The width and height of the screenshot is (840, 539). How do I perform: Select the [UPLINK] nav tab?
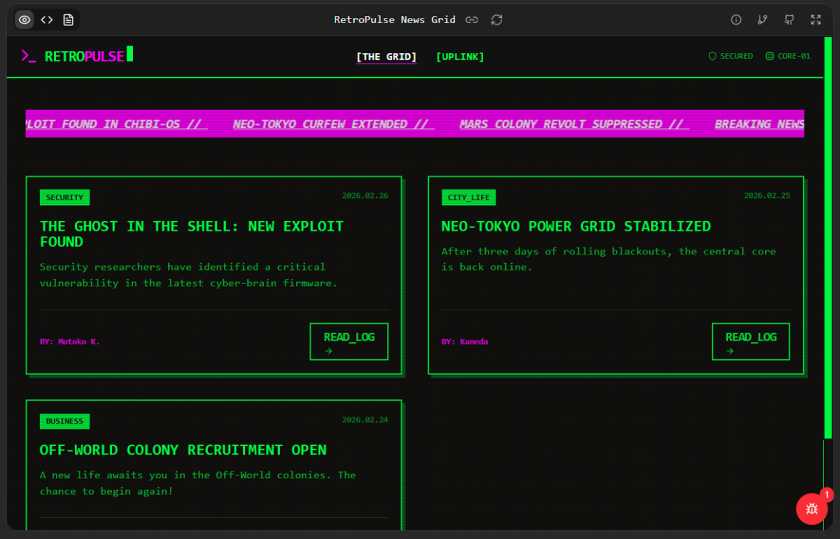(x=460, y=57)
